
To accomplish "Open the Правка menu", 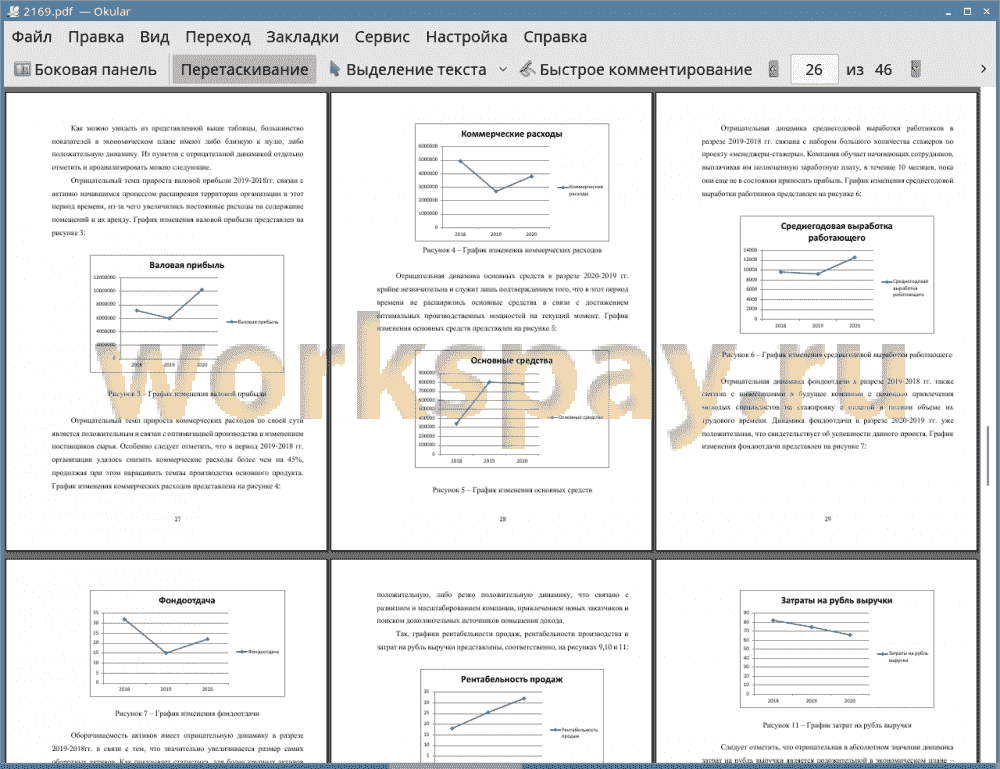I will (96, 37).
